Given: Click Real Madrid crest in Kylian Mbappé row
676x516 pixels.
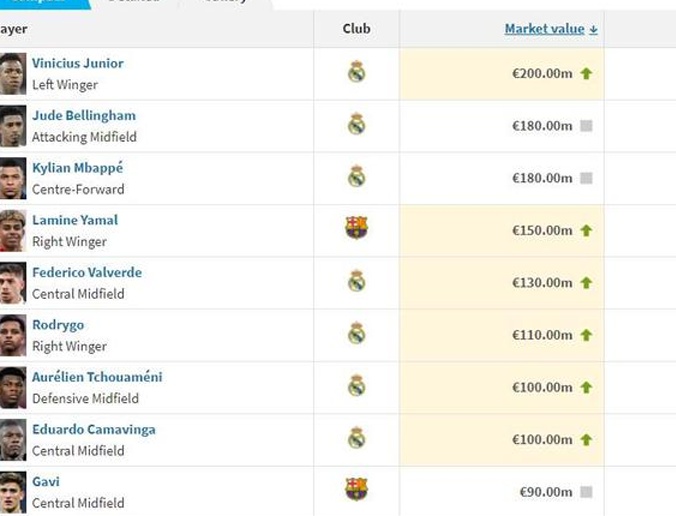Looking at the screenshot, I should pos(357,176).
